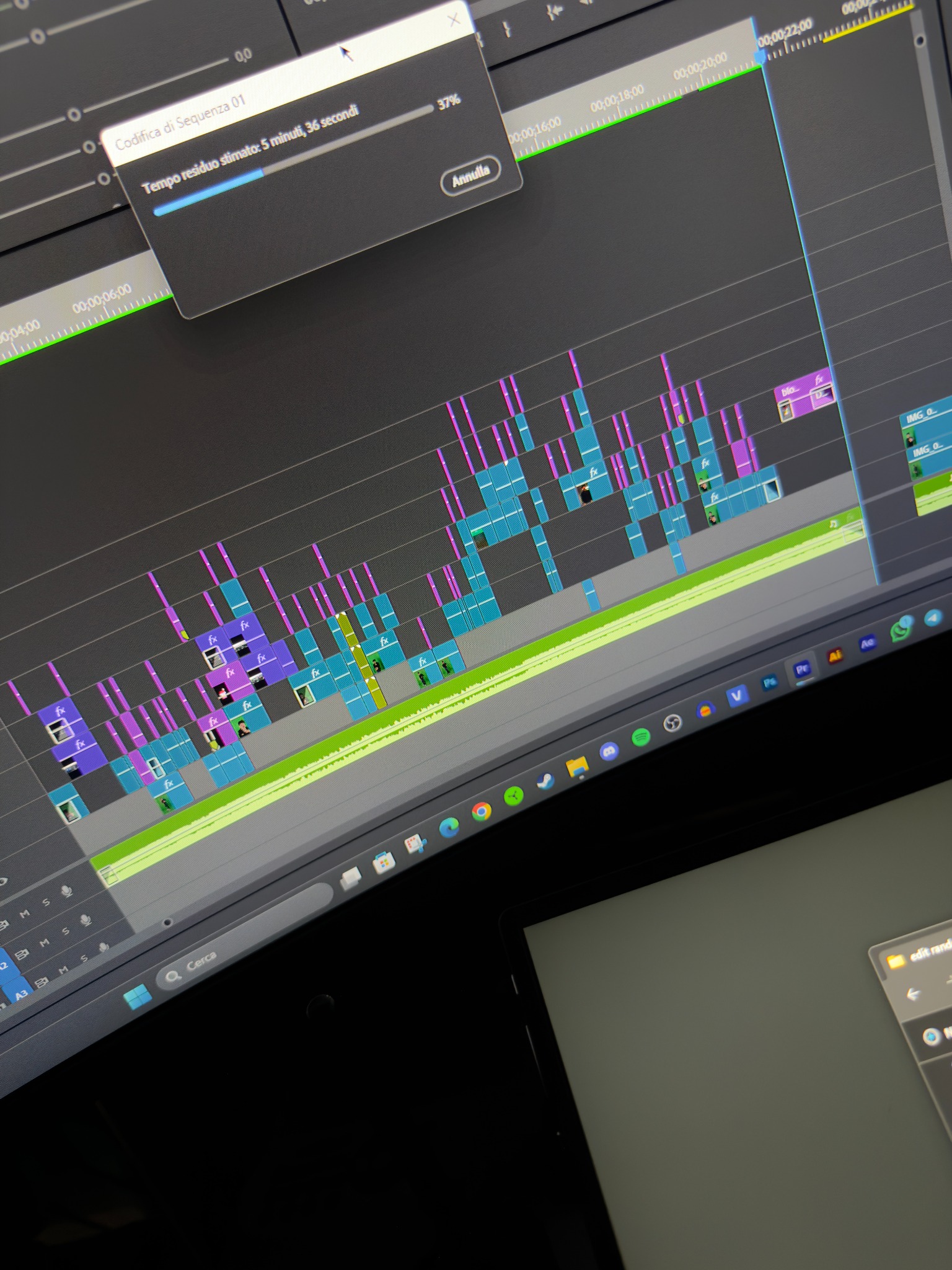Select the upper IMG_0 clip
The image size is (952, 1270).
(925, 423)
